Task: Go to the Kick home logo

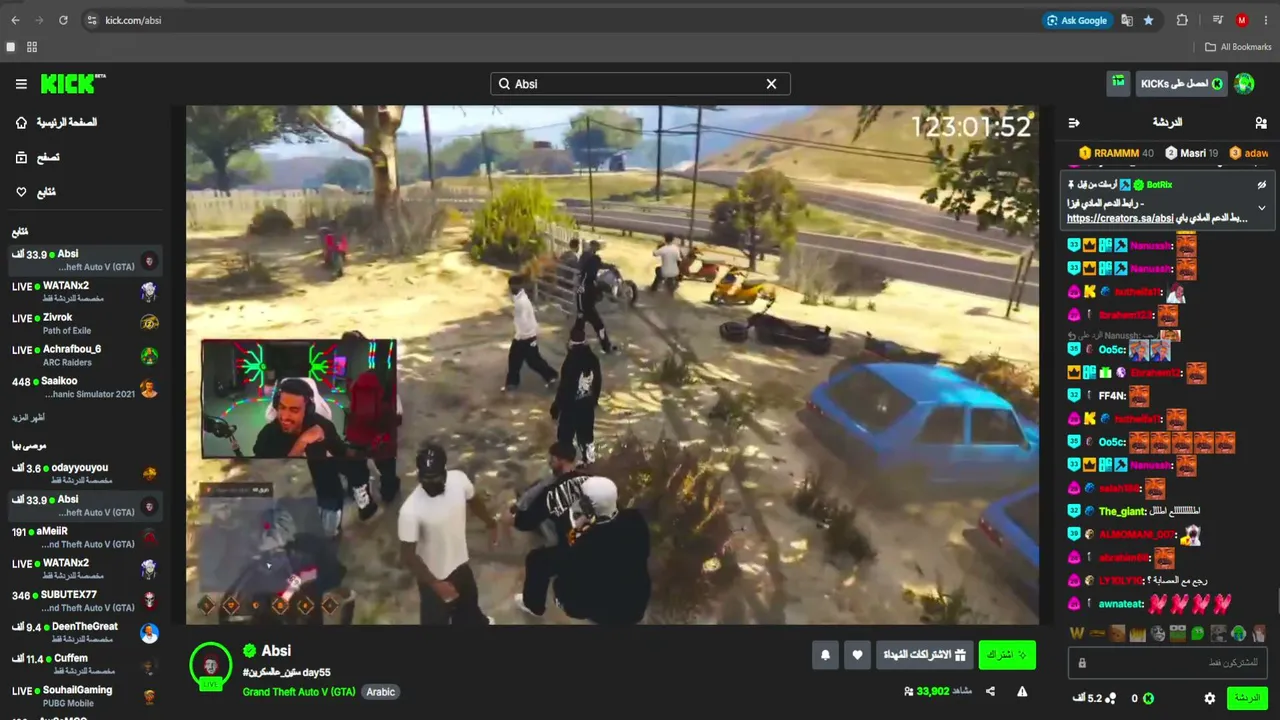Action: 73,84
